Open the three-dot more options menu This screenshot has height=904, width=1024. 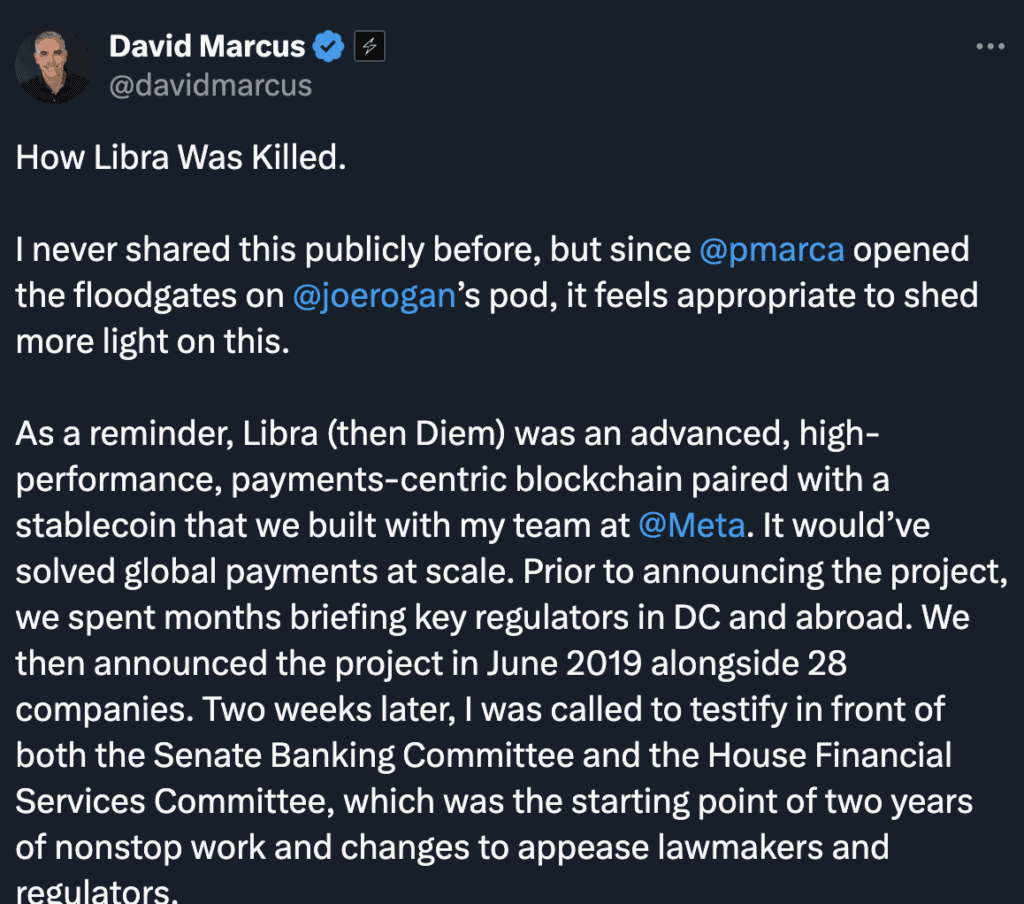(x=989, y=46)
